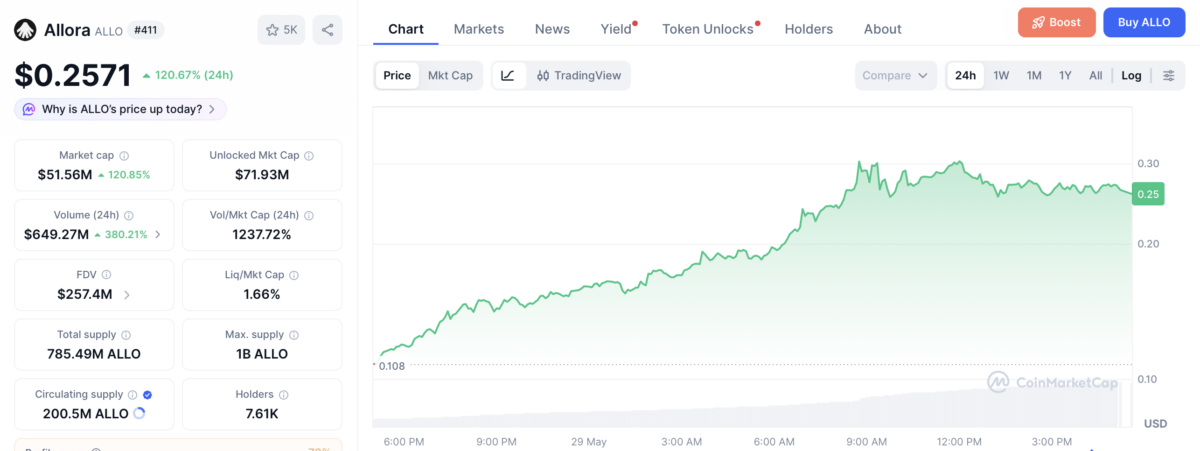
Task: Click the $71.93M unlocked cap value
Action: (x=262, y=175)
